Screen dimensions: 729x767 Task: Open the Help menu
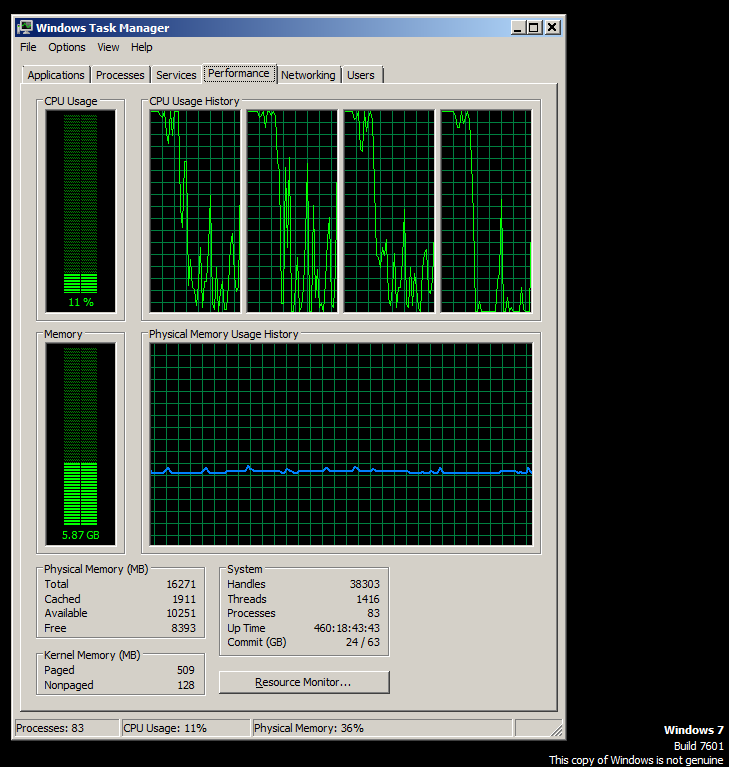(141, 47)
